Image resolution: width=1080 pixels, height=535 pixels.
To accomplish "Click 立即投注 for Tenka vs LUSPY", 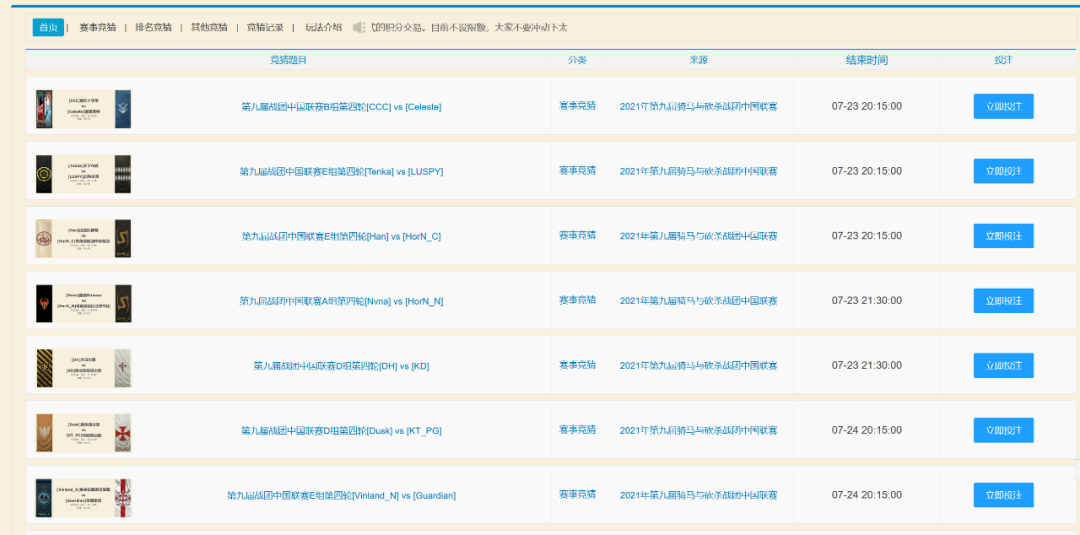I will pos(1004,171).
